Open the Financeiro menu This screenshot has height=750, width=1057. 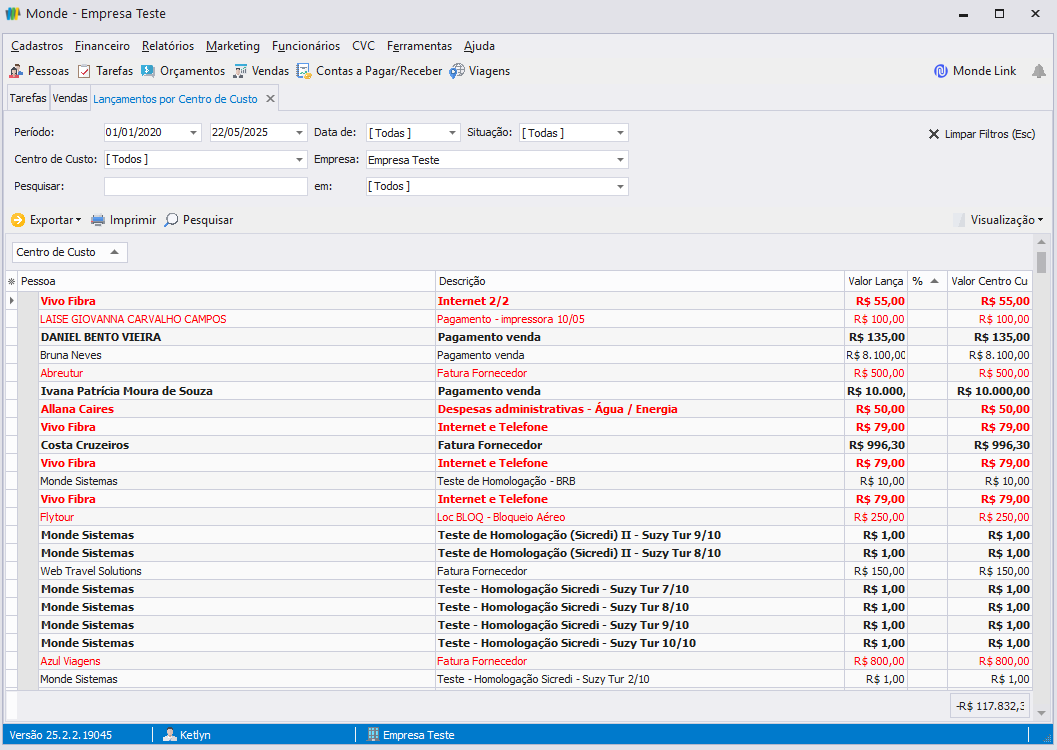pyautogui.click(x=102, y=46)
